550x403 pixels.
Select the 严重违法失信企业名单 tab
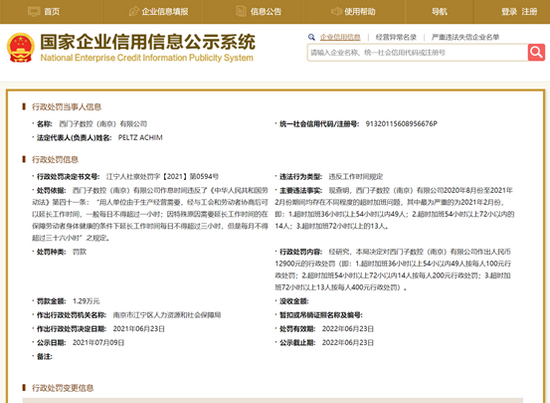pyautogui.click(x=465, y=37)
